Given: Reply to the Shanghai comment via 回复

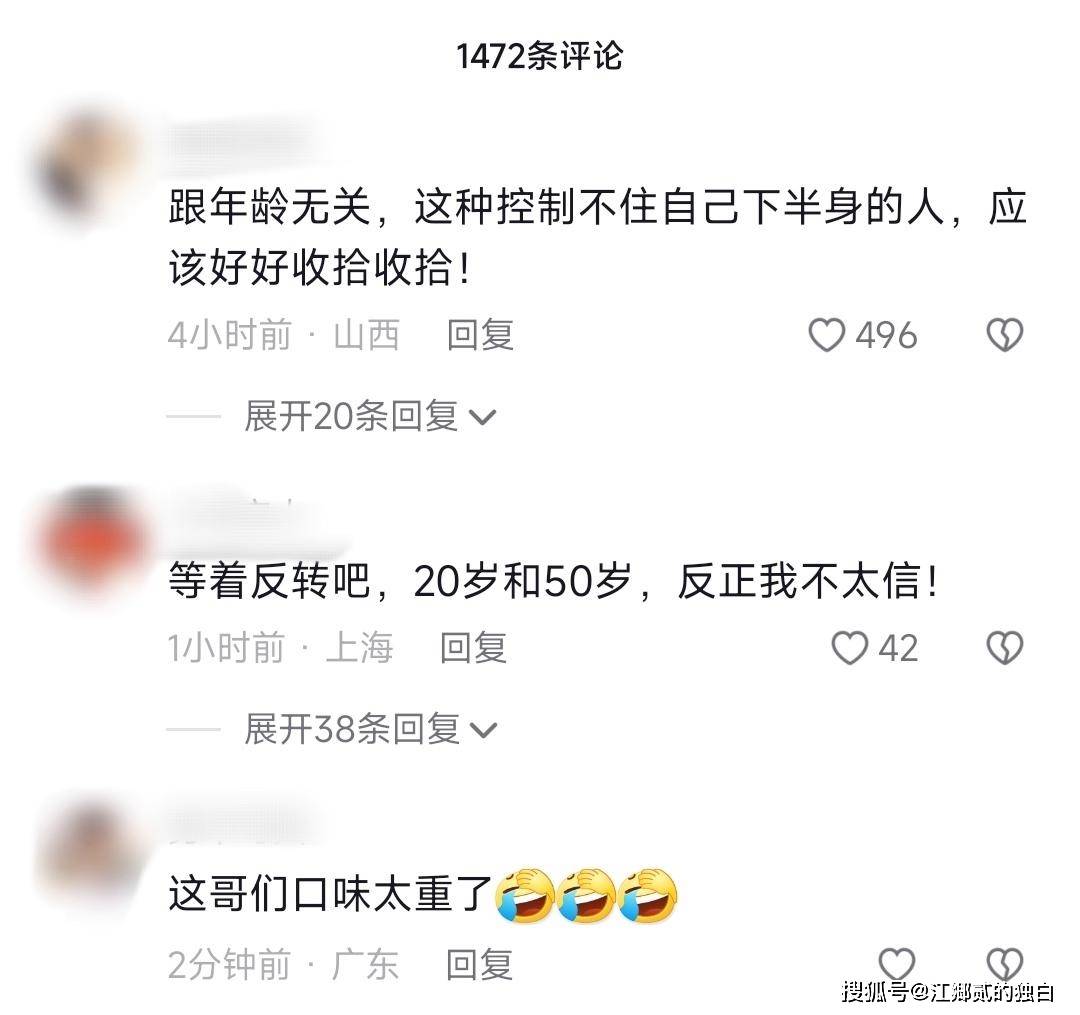Looking at the screenshot, I should 474,648.
